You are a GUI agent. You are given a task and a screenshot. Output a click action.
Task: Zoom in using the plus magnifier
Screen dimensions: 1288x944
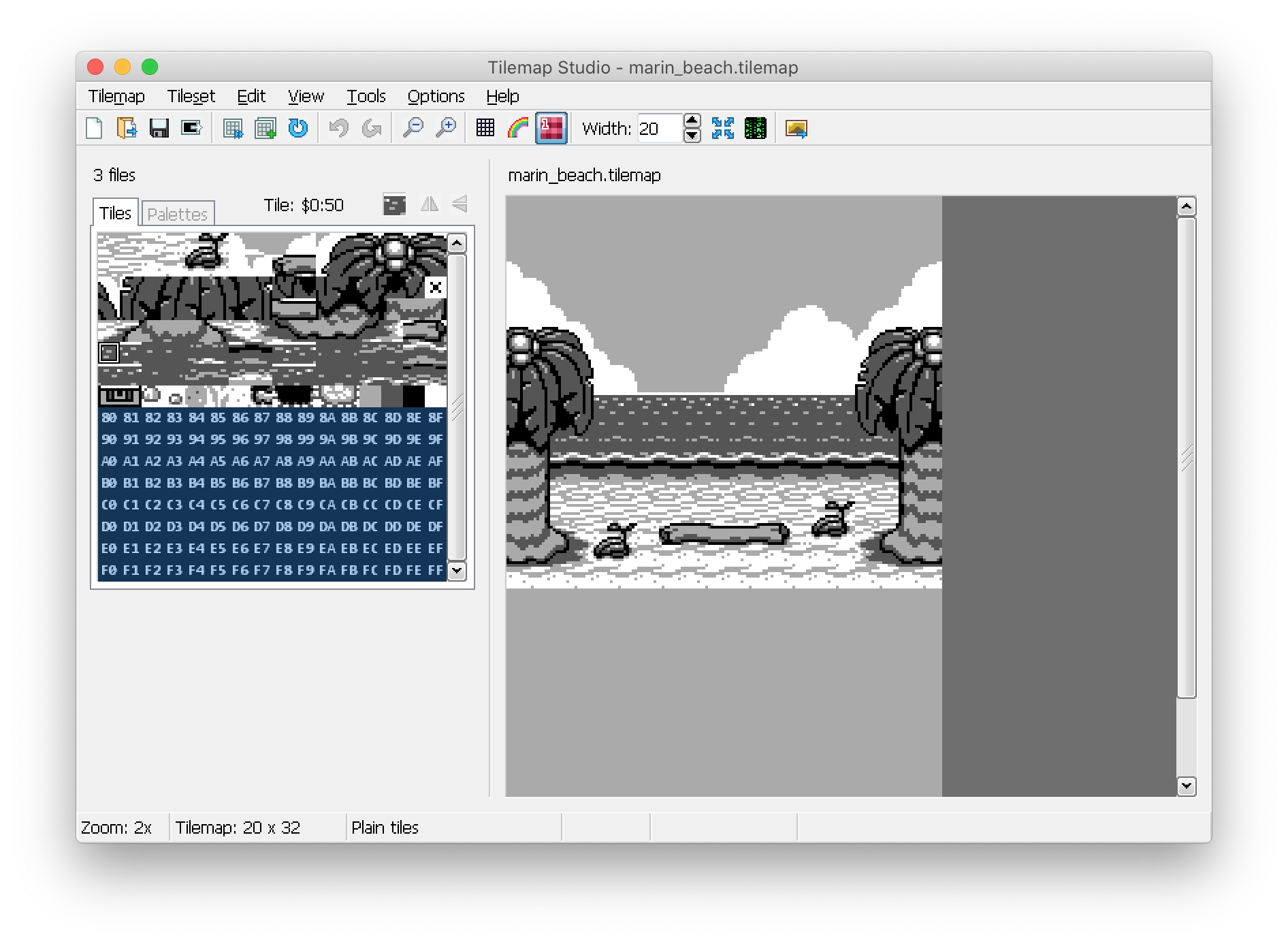click(x=445, y=128)
